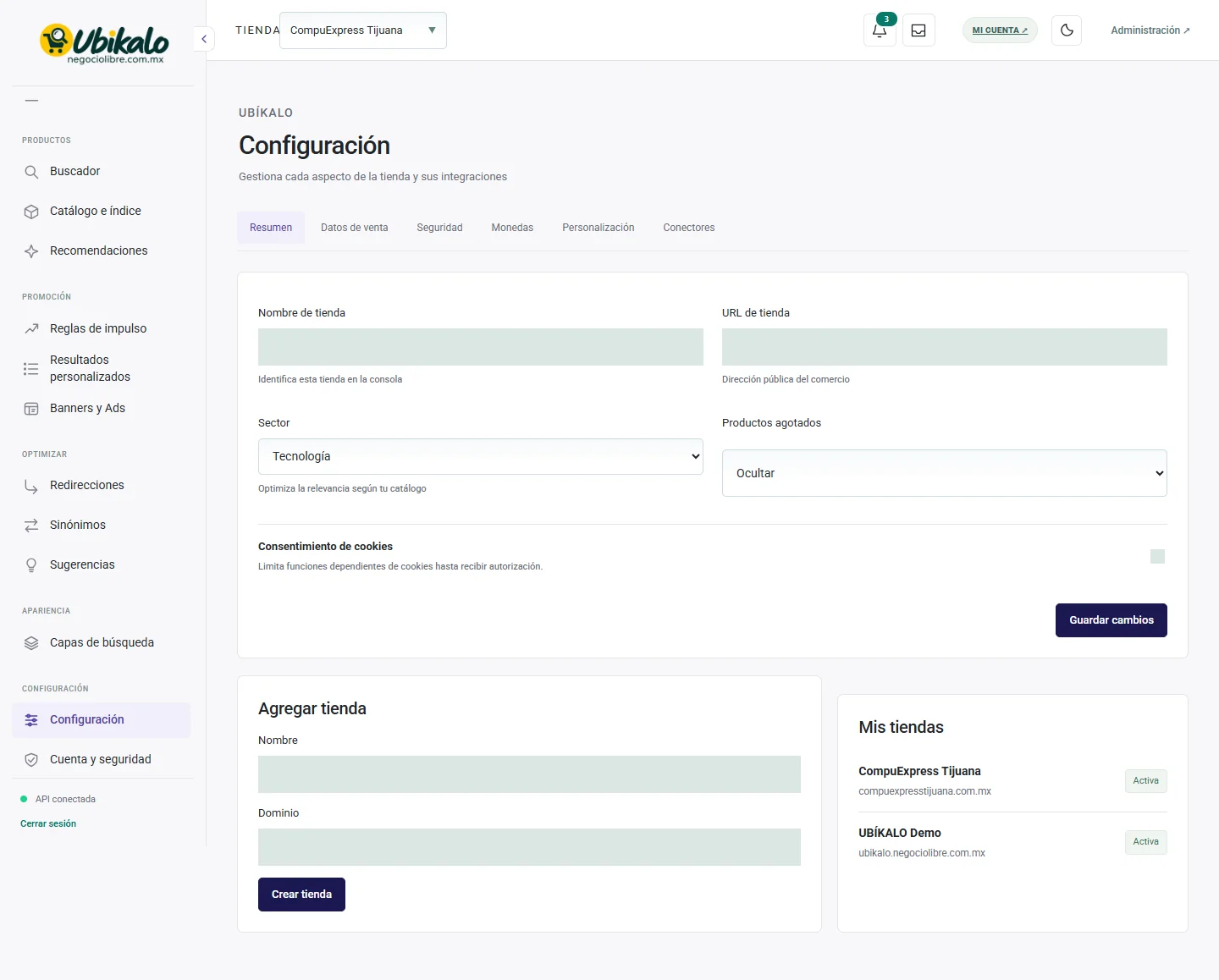Open the inbox tray icon
The image size is (1219, 980).
pyautogui.click(x=918, y=30)
